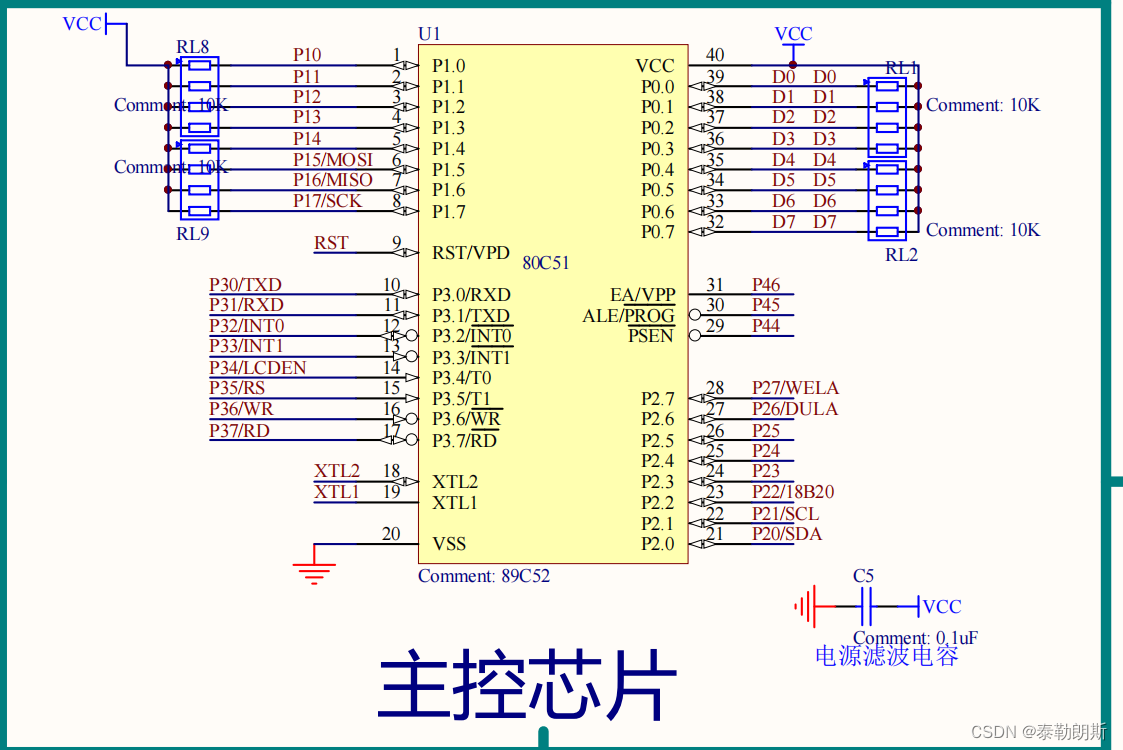This screenshot has height=750, width=1123.
Task: Select the RL2 designator text
Action: click(x=901, y=255)
